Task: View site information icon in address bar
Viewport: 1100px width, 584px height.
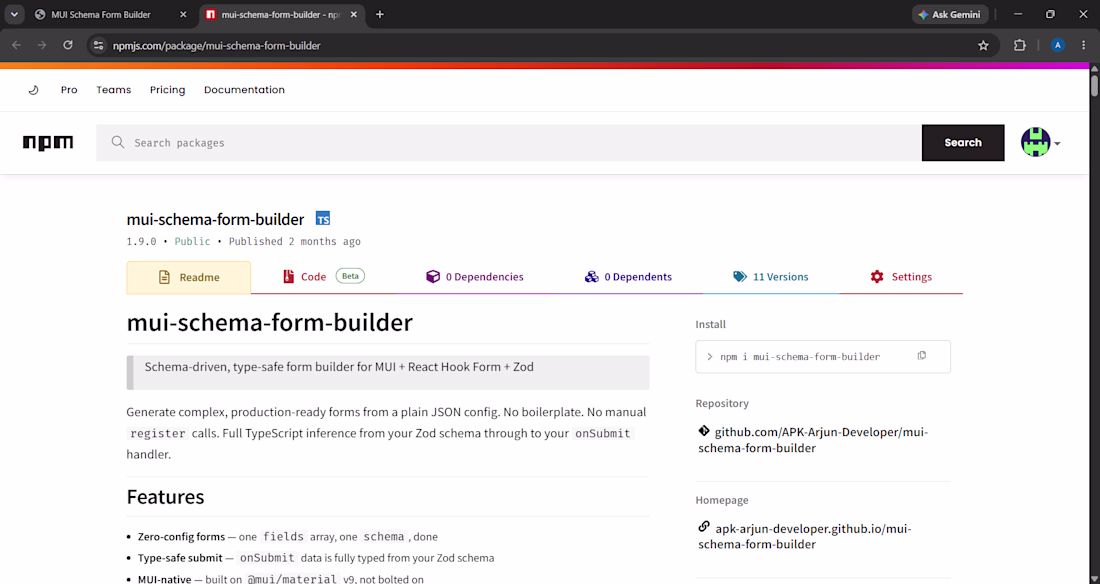Action: click(99, 46)
